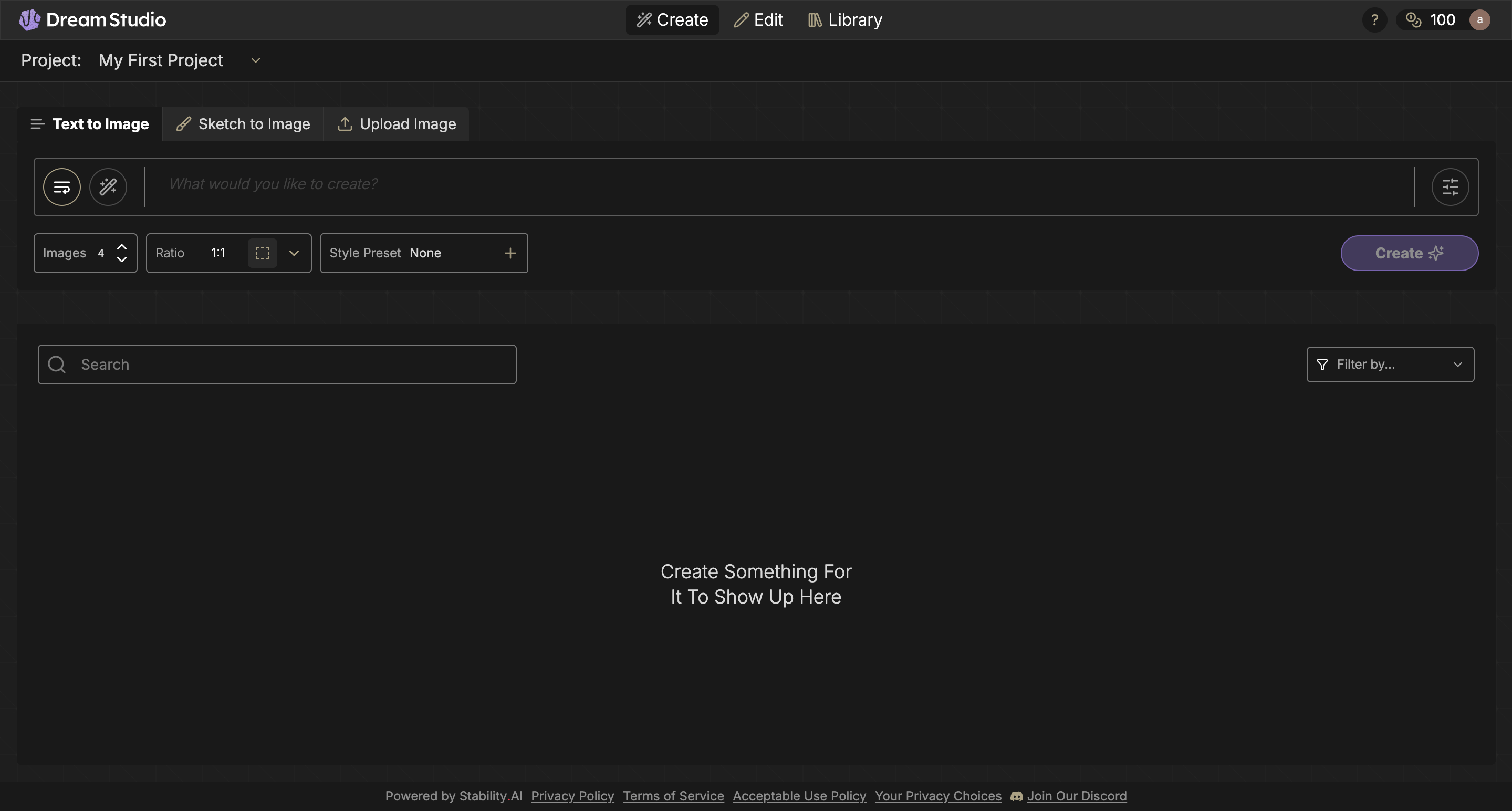Add a style preset with plus icon
This screenshot has width=1512, height=811.
pyautogui.click(x=510, y=253)
